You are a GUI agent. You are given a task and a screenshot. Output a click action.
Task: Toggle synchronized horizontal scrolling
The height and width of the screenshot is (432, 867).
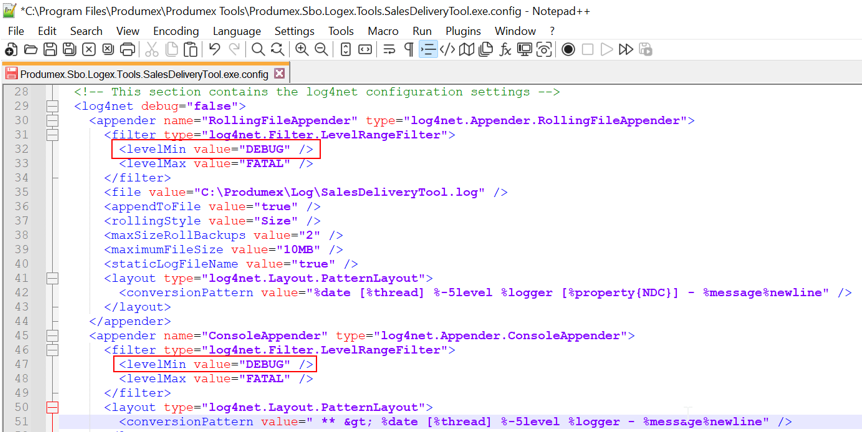pyautogui.click(x=365, y=50)
